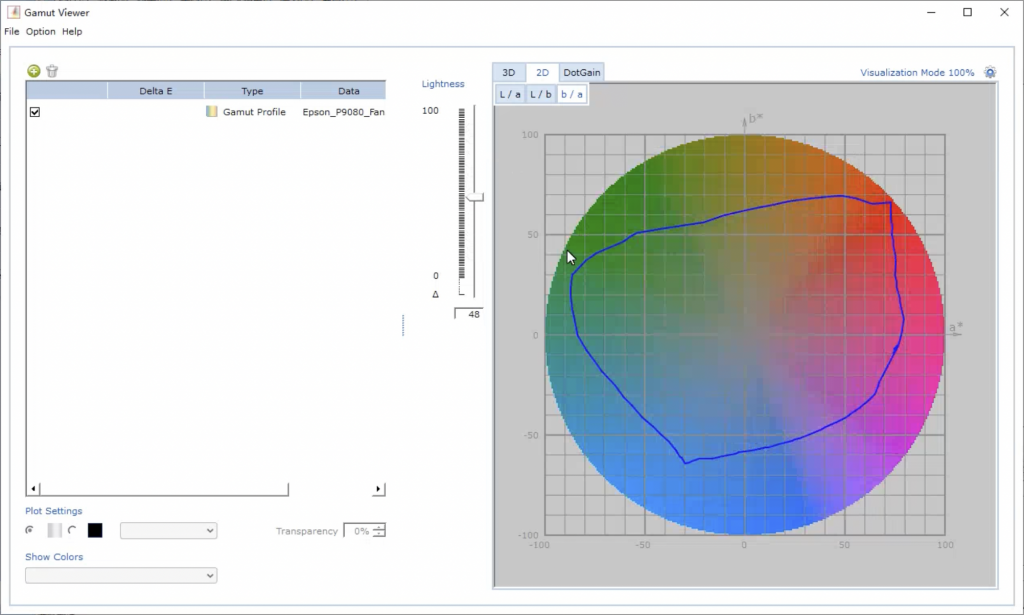Click the Transparency 0% input field
Viewport: 1024px width, 615px height.
click(358, 531)
